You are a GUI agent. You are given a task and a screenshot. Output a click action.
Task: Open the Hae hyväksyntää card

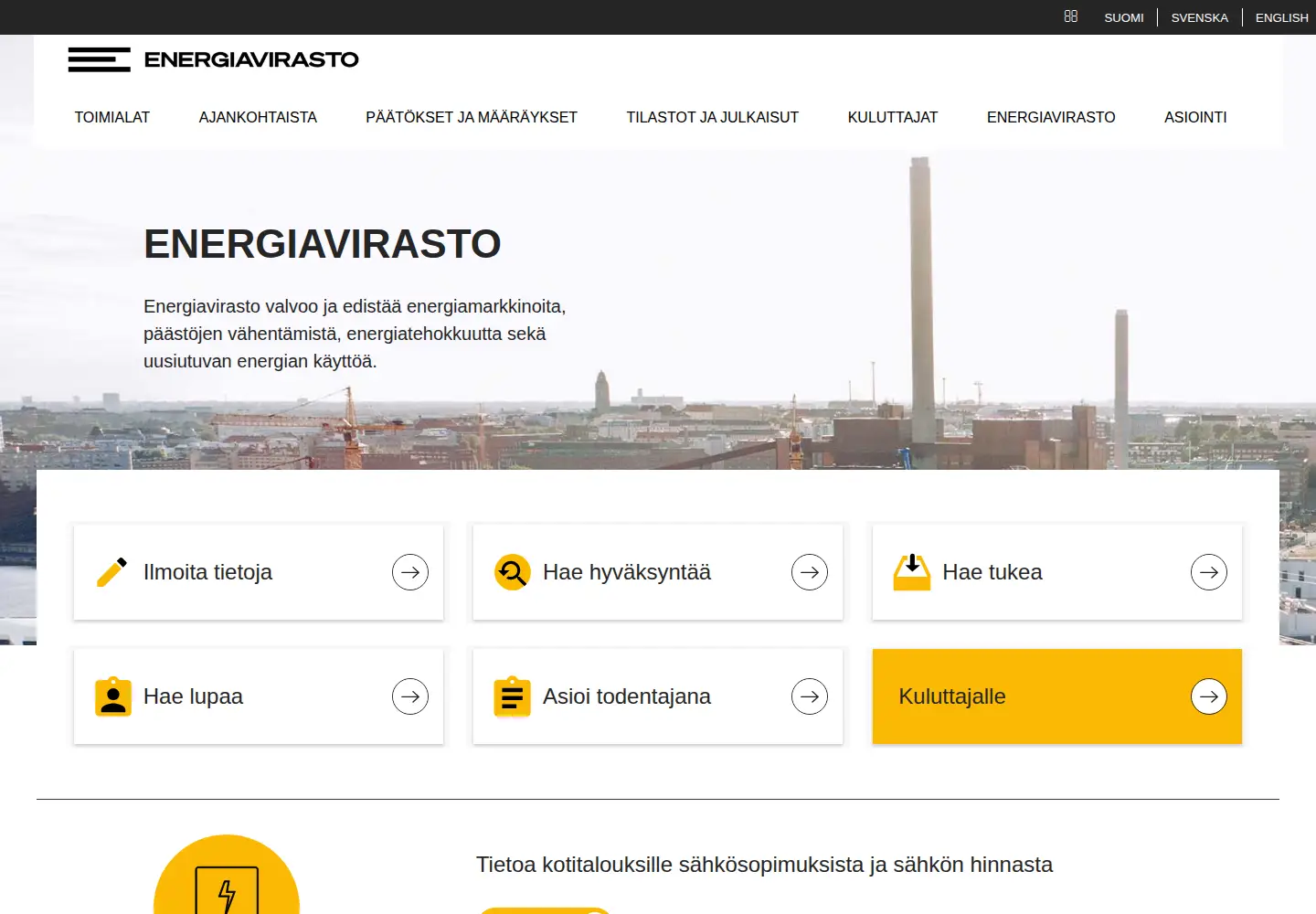coord(658,572)
